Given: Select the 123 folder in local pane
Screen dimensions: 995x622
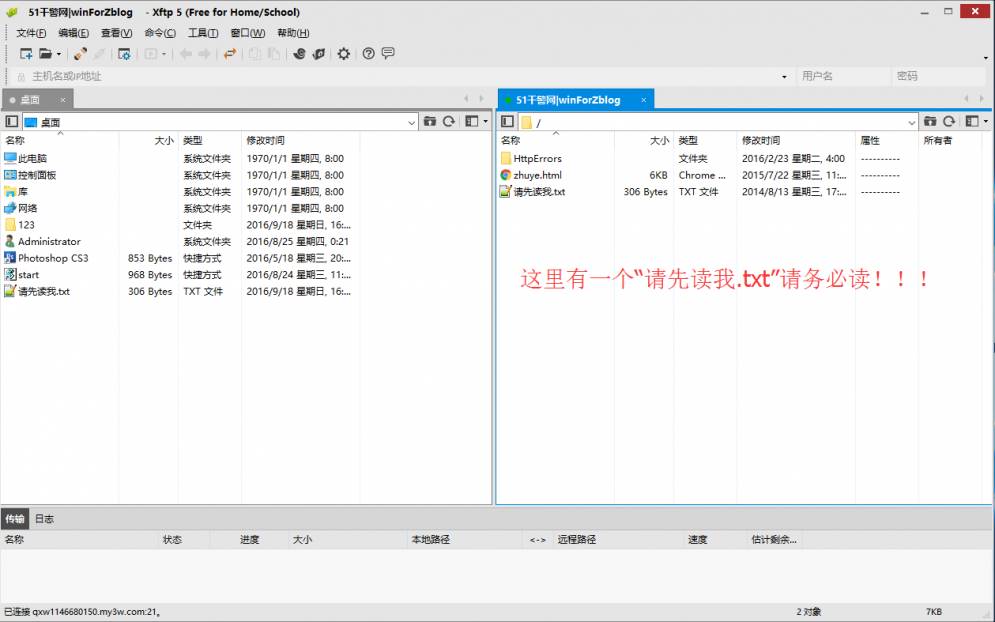Looking at the screenshot, I should pyautogui.click(x=19, y=225).
